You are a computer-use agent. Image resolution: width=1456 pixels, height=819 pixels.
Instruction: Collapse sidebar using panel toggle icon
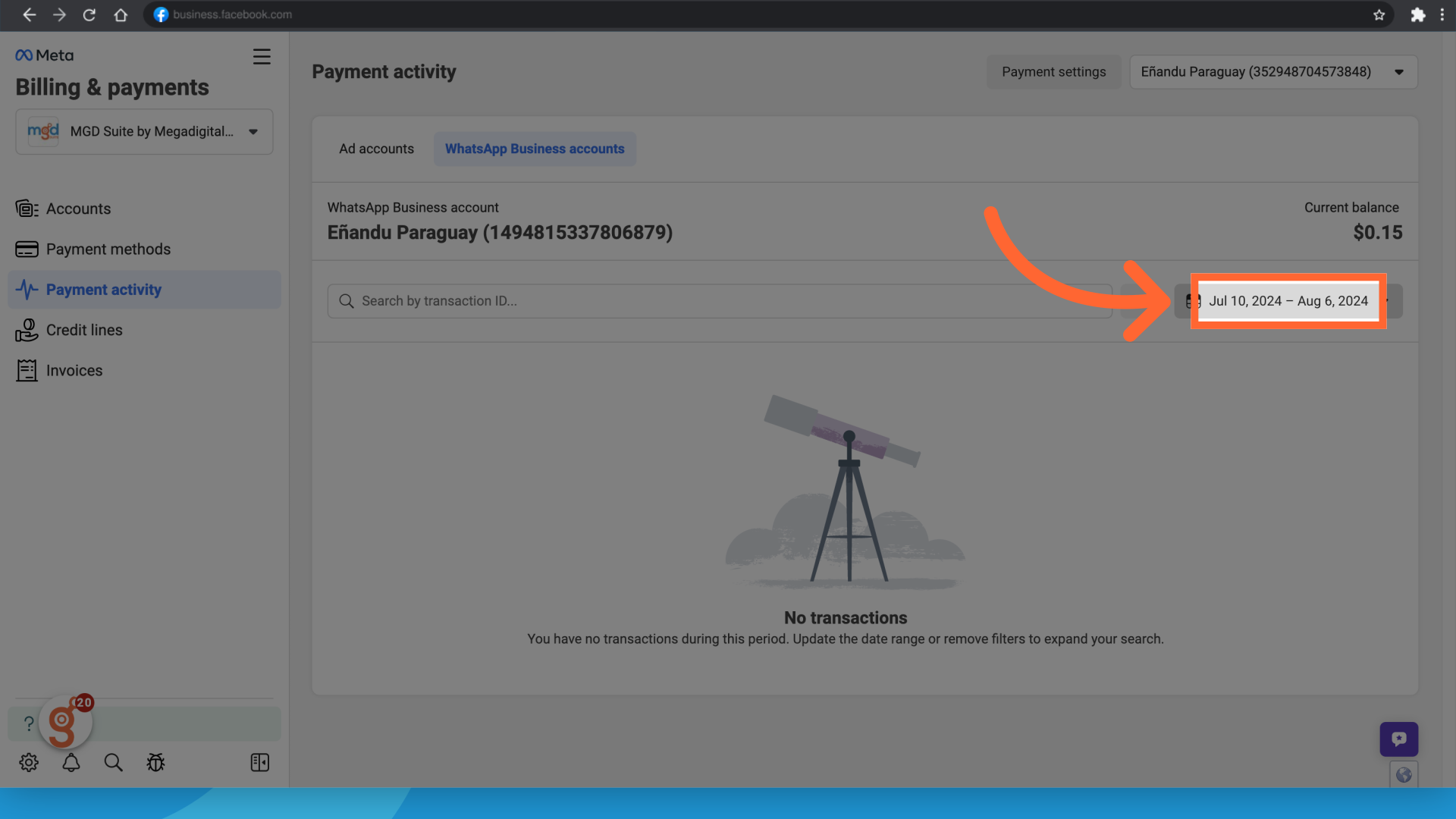259,762
